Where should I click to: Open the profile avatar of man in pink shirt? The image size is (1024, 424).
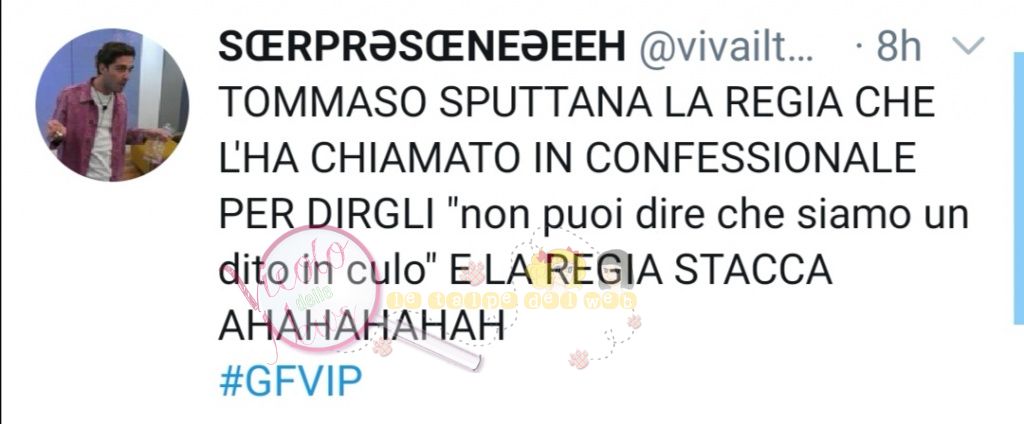click(x=112, y=105)
